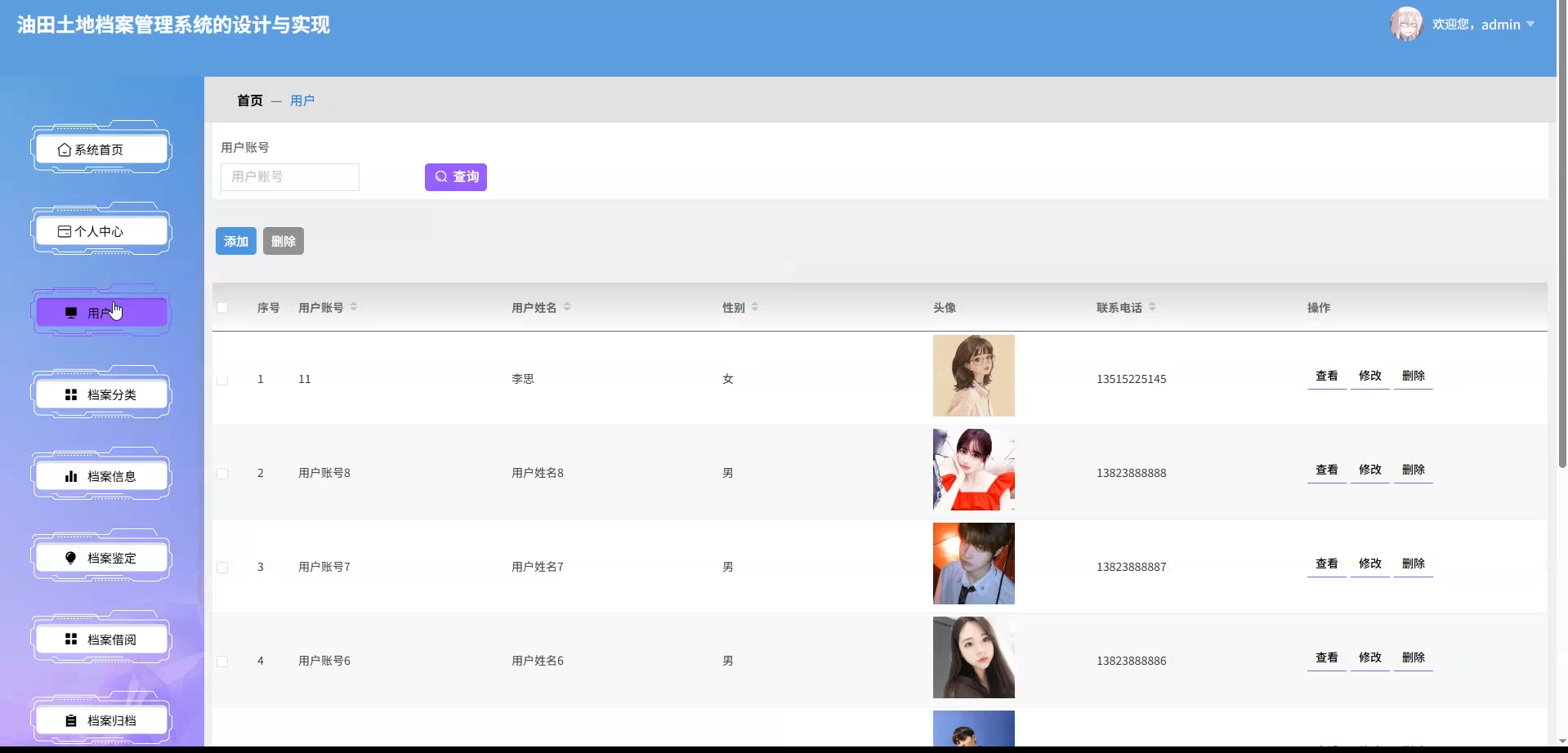The height and width of the screenshot is (753, 1568).
Task: Click 用户 in the breadcrumb
Action: click(302, 100)
